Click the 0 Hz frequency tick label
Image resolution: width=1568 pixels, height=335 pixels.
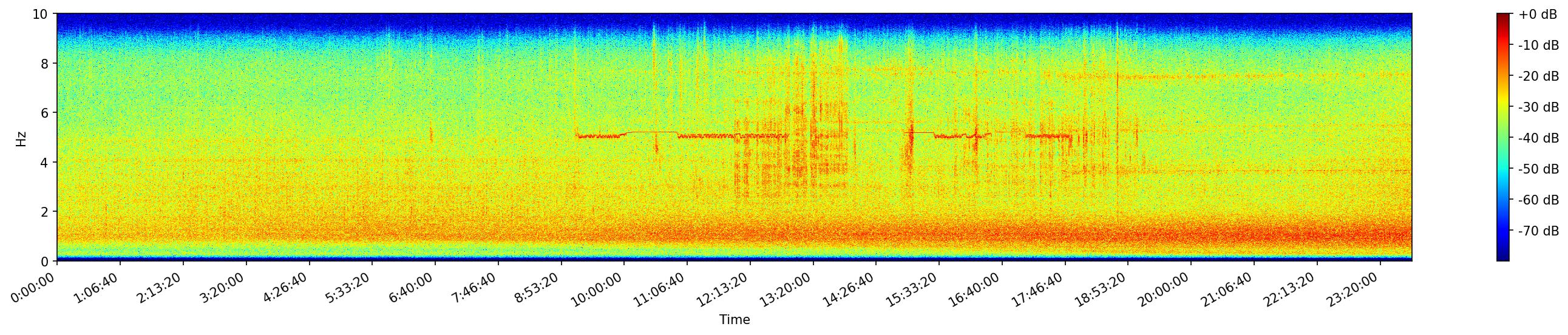pos(46,262)
